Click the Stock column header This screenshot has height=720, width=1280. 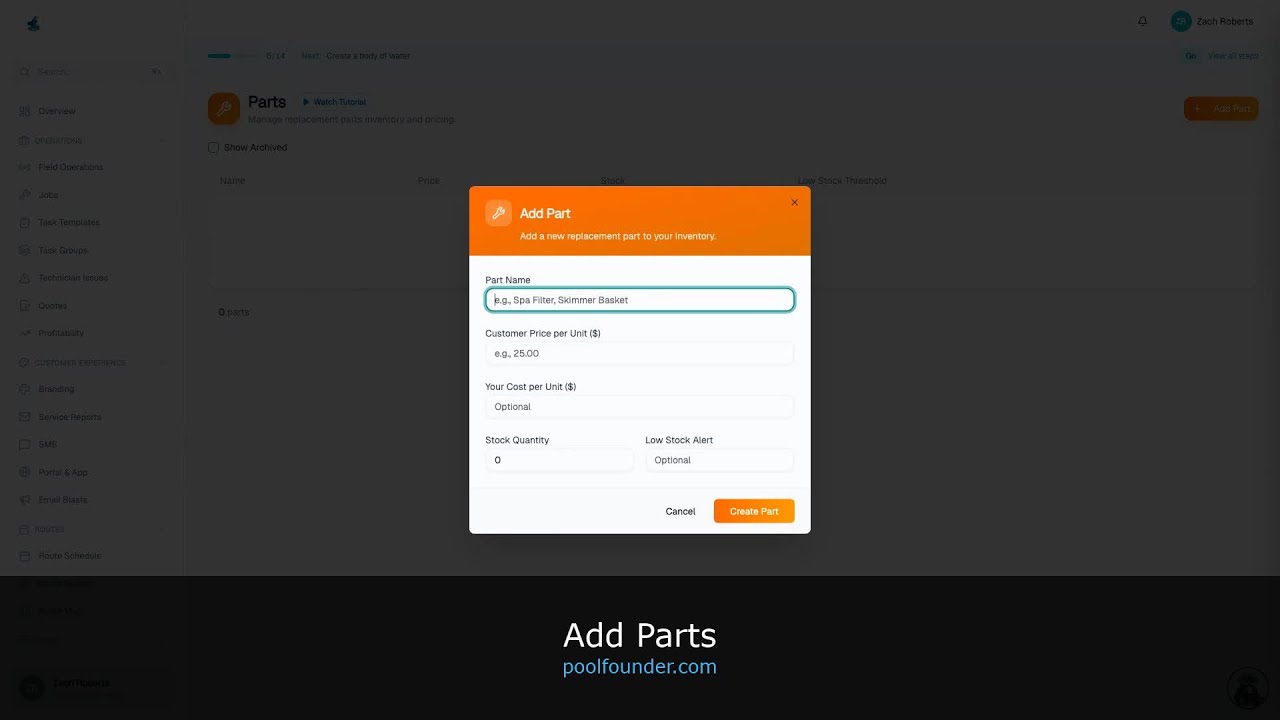tap(613, 181)
